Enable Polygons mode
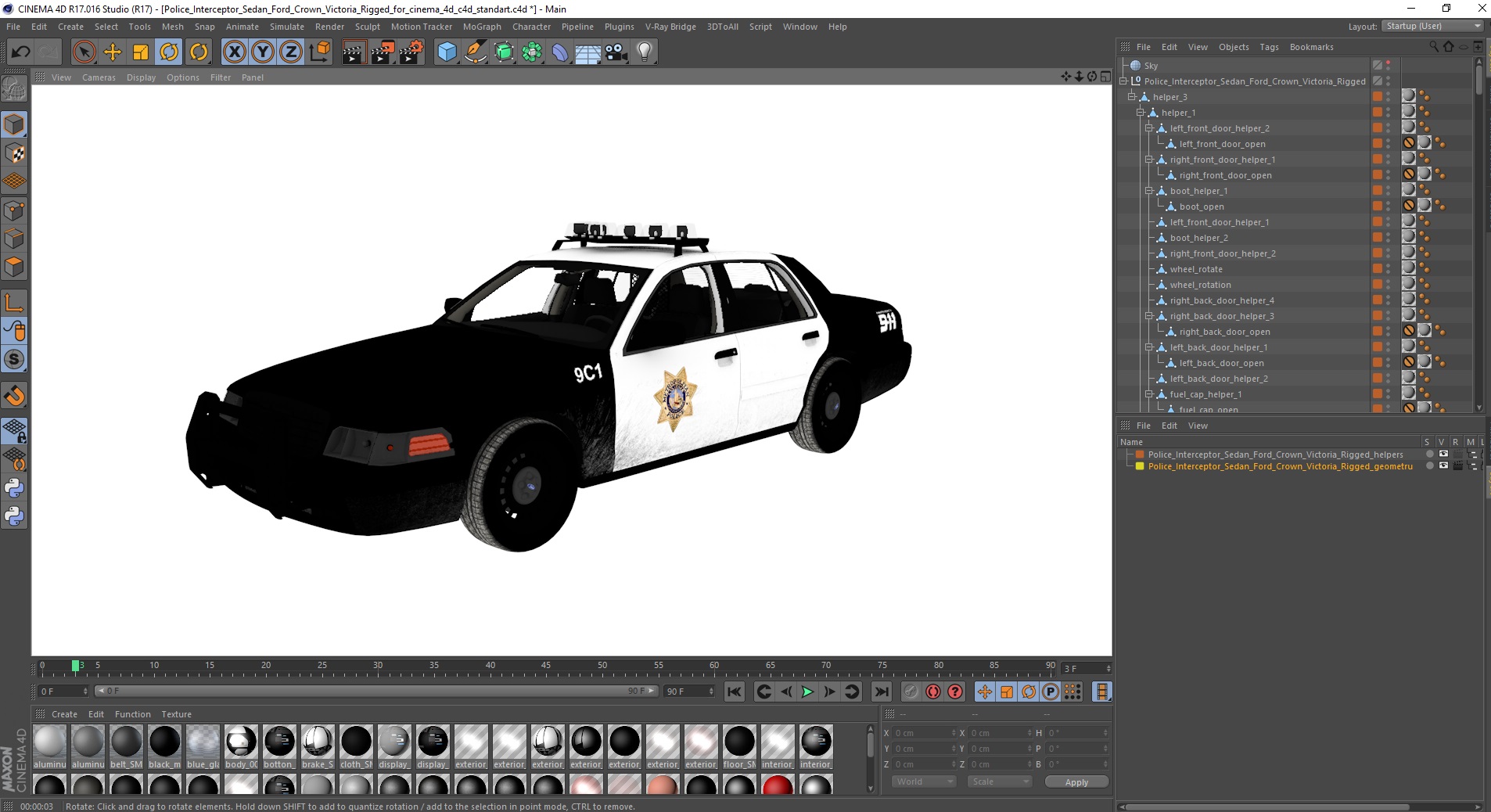Image resolution: width=1491 pixels, height=812 pixels. (x=14, y=267)
